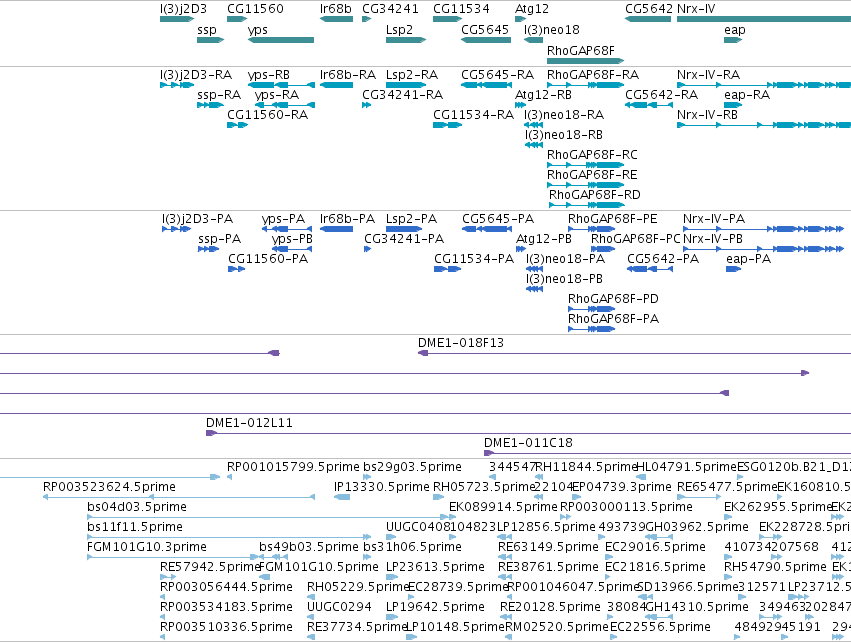
Task: Select the bs04d03.5prime EST label
Action: coord(137,507)
